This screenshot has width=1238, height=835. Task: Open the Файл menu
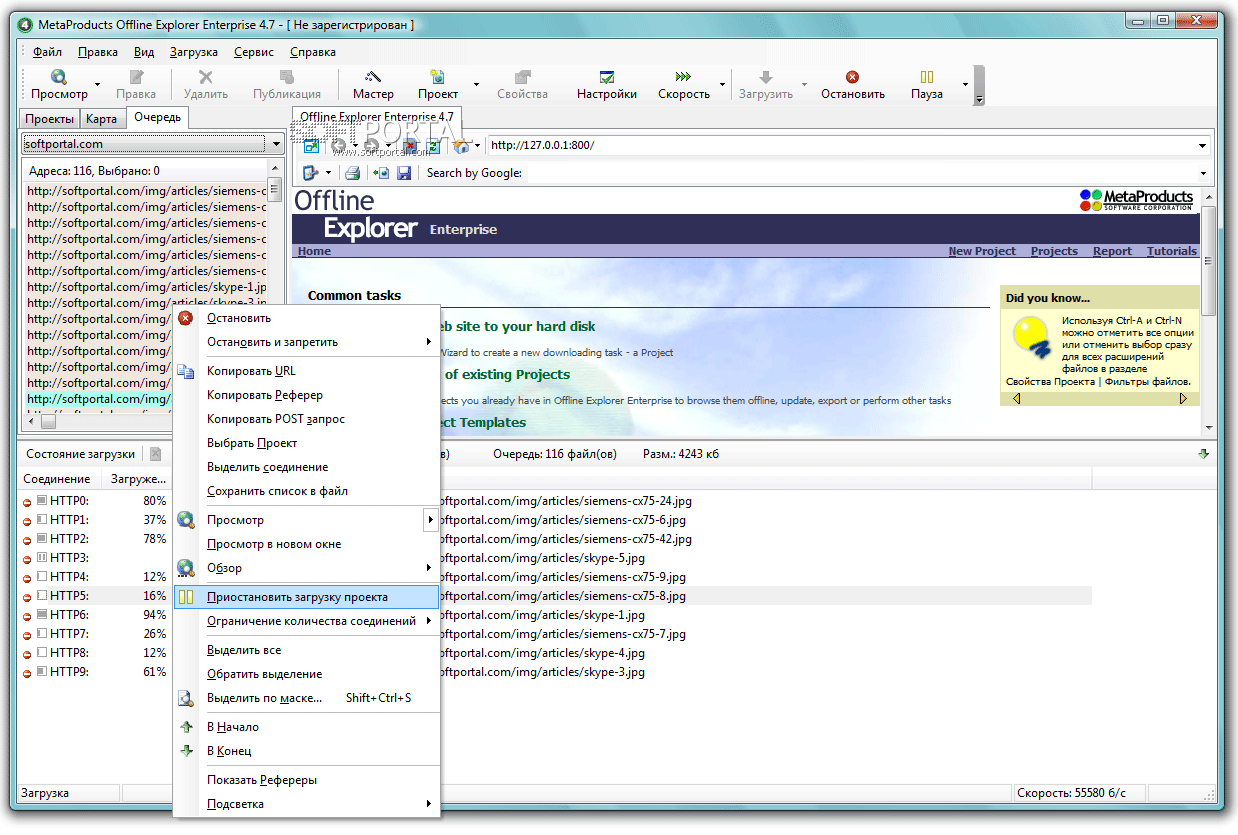(x=47, y=52)
